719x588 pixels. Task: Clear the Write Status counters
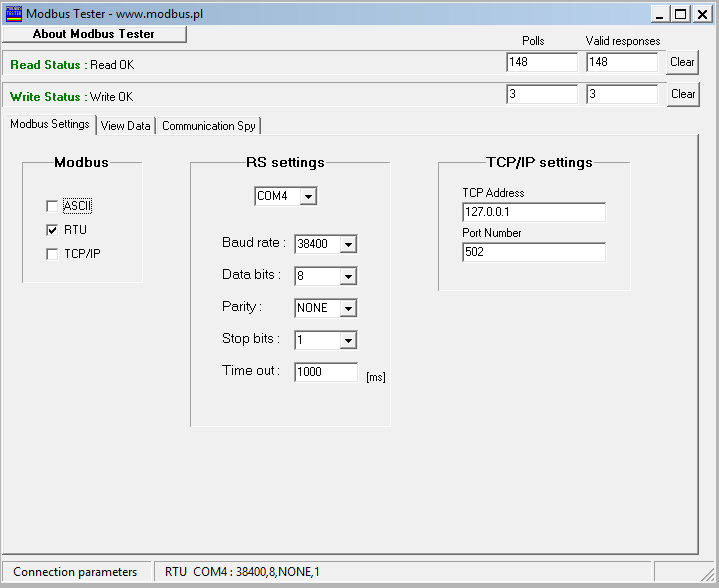tap(683, 94)
